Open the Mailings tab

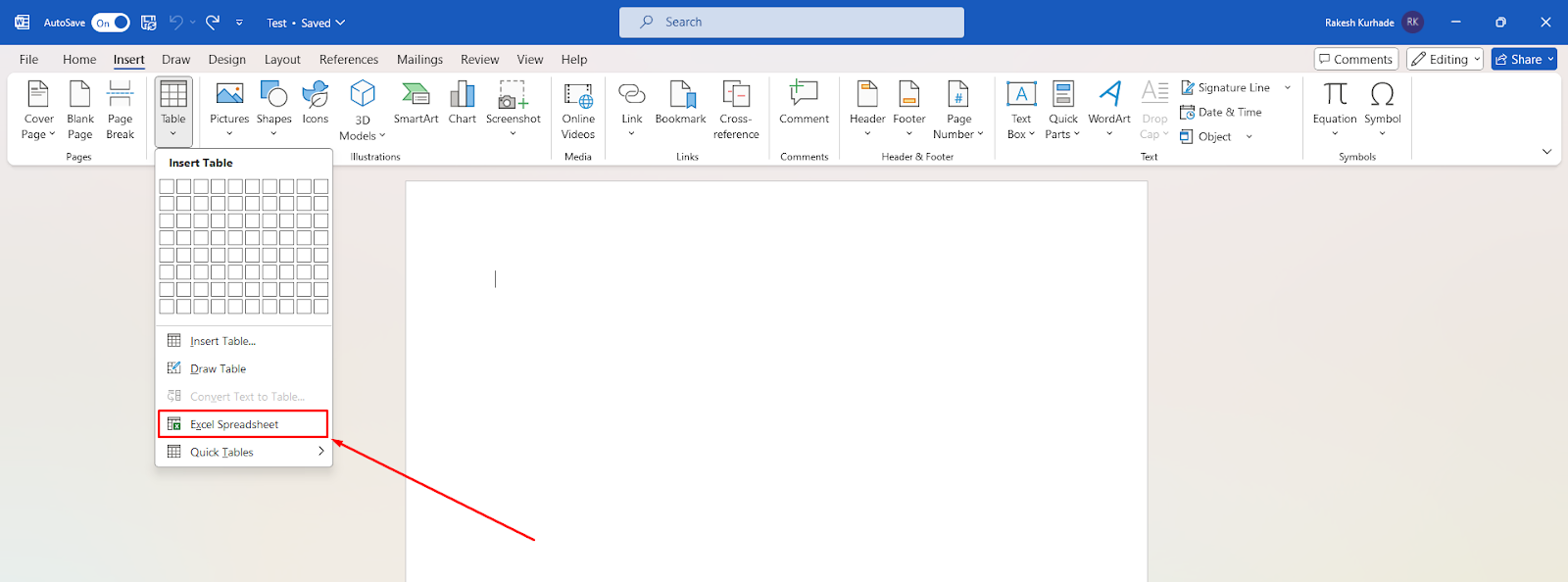(419, 60)
